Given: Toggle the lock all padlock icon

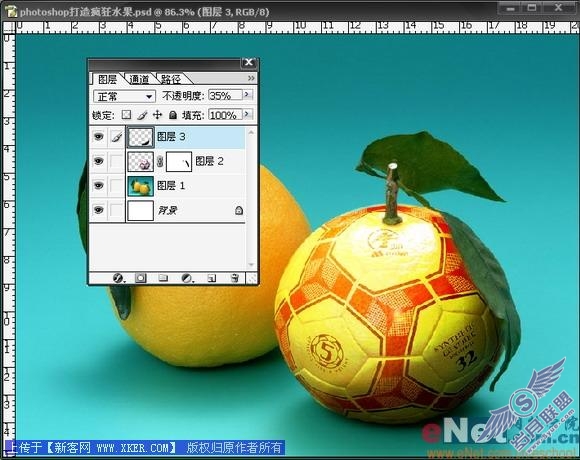Looking at the screenshot, I should coord(173,115).
